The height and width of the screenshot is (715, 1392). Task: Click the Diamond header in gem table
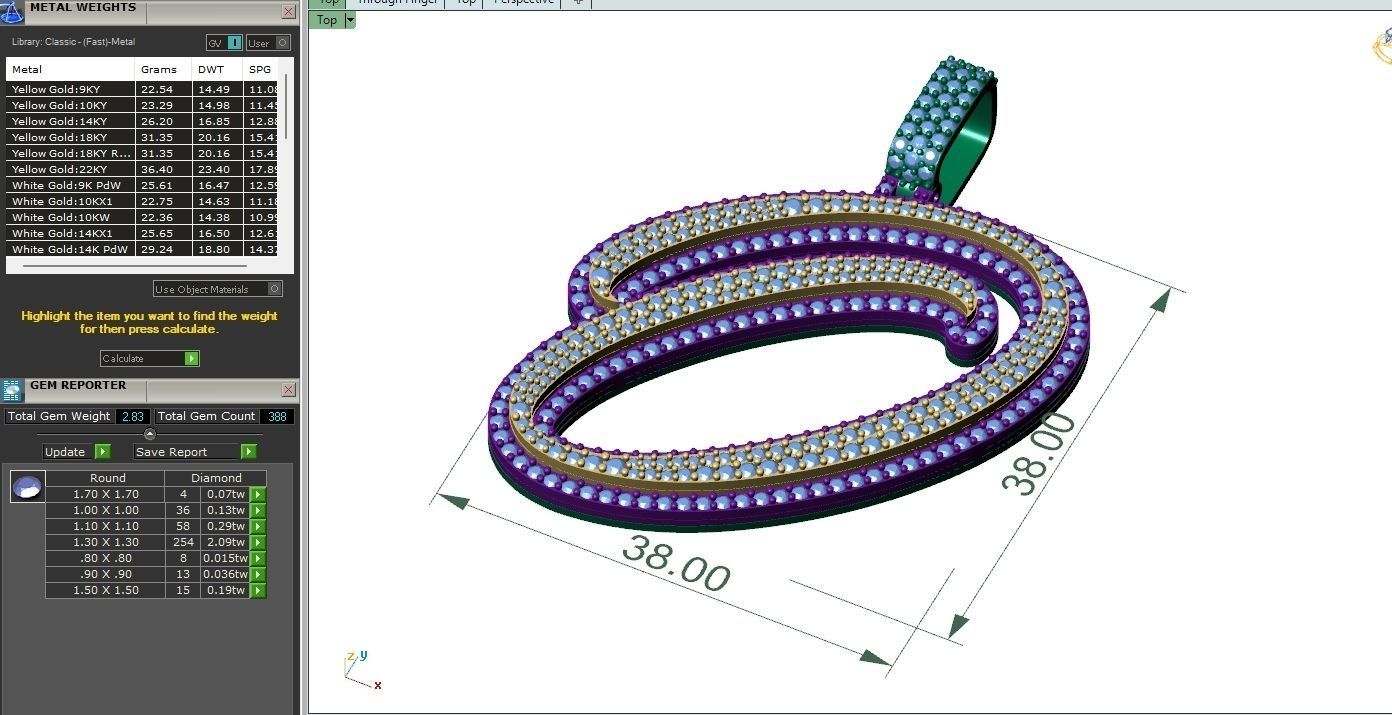(x=217, y=478)
